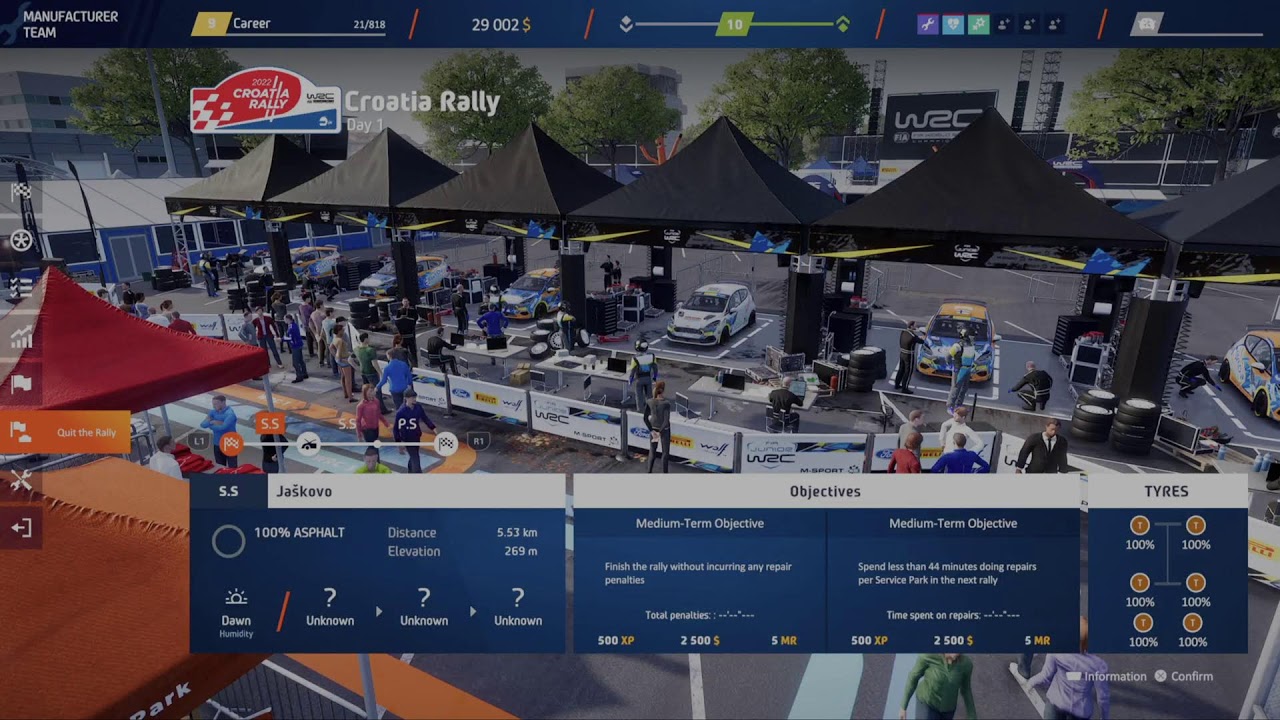Screen dimensions: 1280x720
Task: Click the middle Unknown weather forecast
Action: (x=424, y=607)
